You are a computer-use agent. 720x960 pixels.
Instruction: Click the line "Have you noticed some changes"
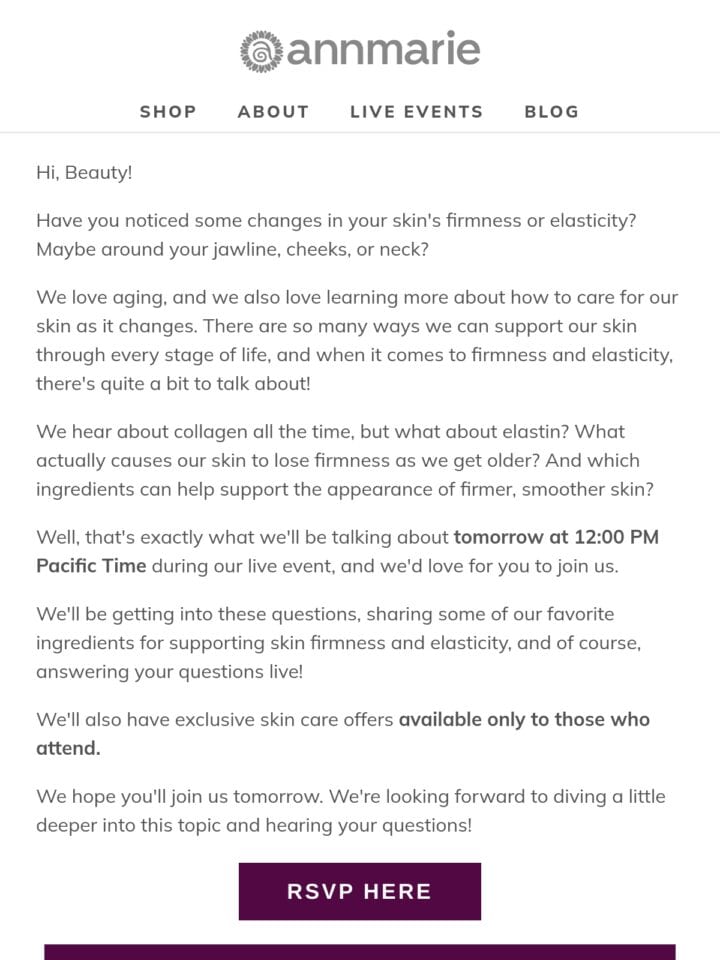336,221
